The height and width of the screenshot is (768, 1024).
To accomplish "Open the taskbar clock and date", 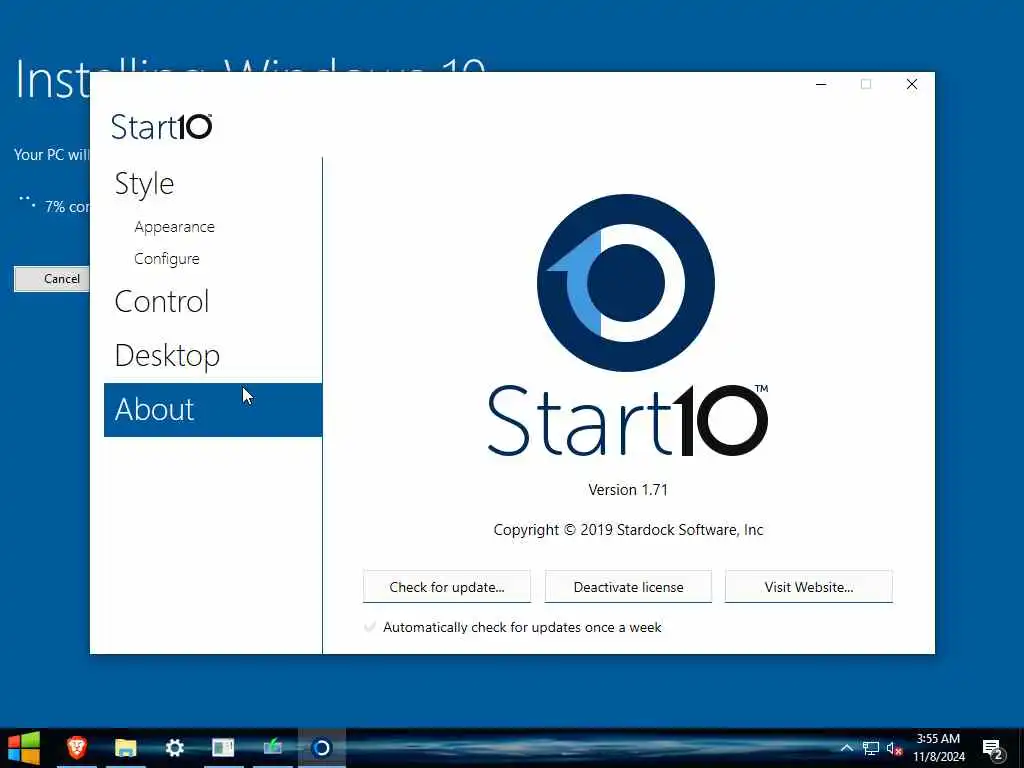I will pos(938,748).
